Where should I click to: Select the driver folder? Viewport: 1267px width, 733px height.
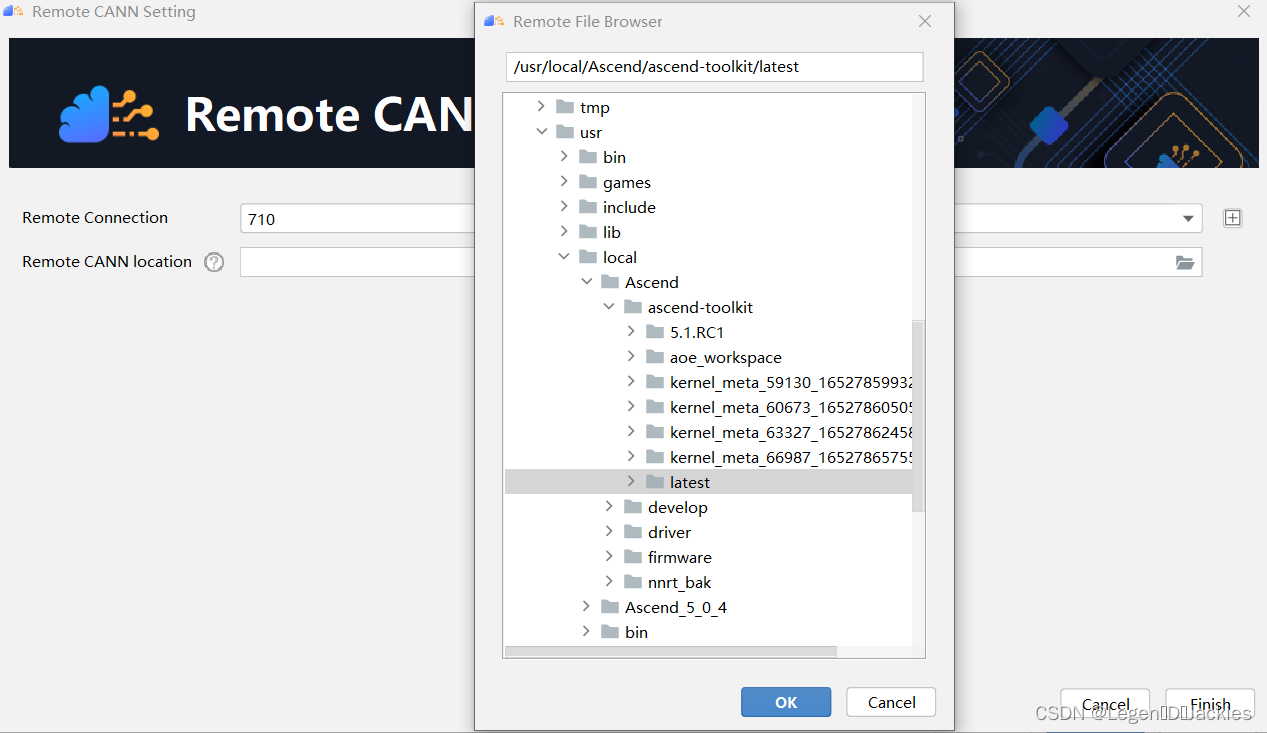[669, 532]
